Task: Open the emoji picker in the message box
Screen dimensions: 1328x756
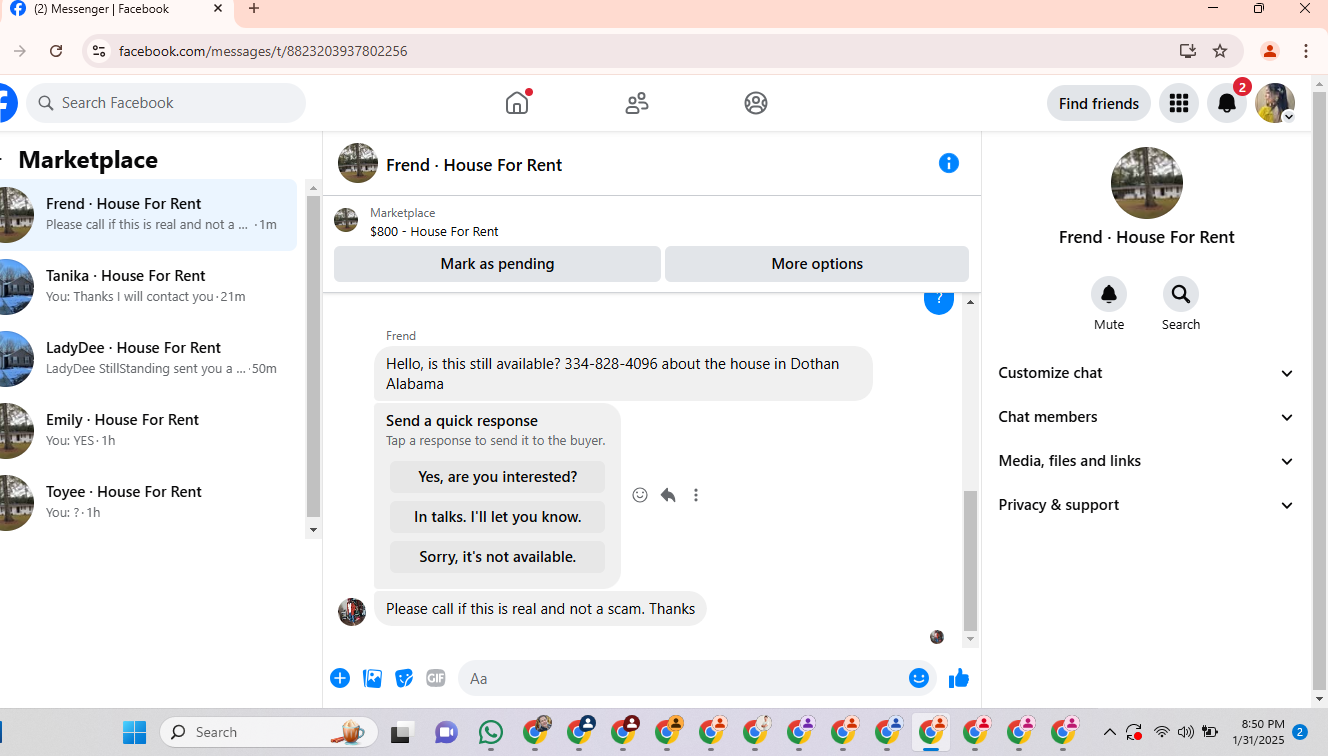Action: 919,678
